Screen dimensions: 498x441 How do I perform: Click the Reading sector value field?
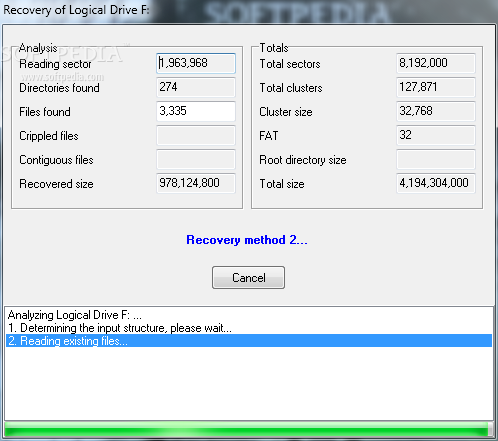[x=196, y=63]
